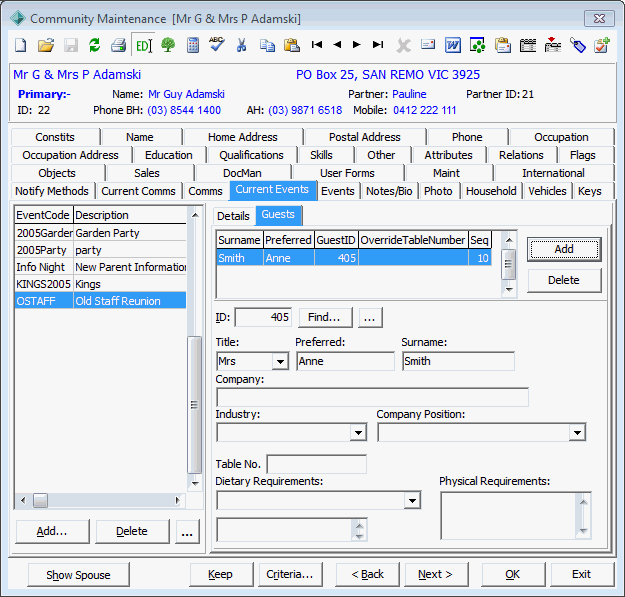Click the Add guest button
Viewport: 625px width, 597px height.
(564, 249)
